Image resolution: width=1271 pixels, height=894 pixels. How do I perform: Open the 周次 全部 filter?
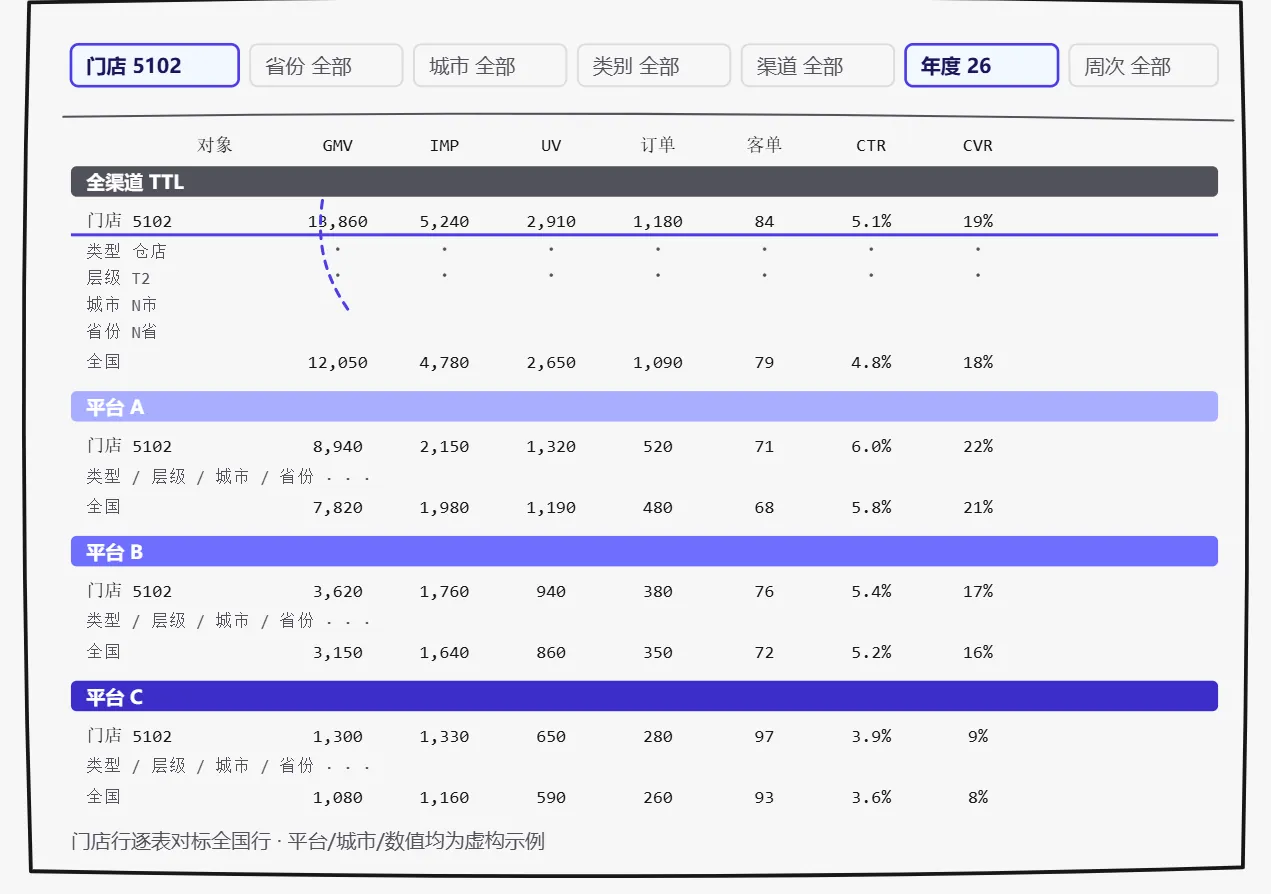pos(1144,66)
